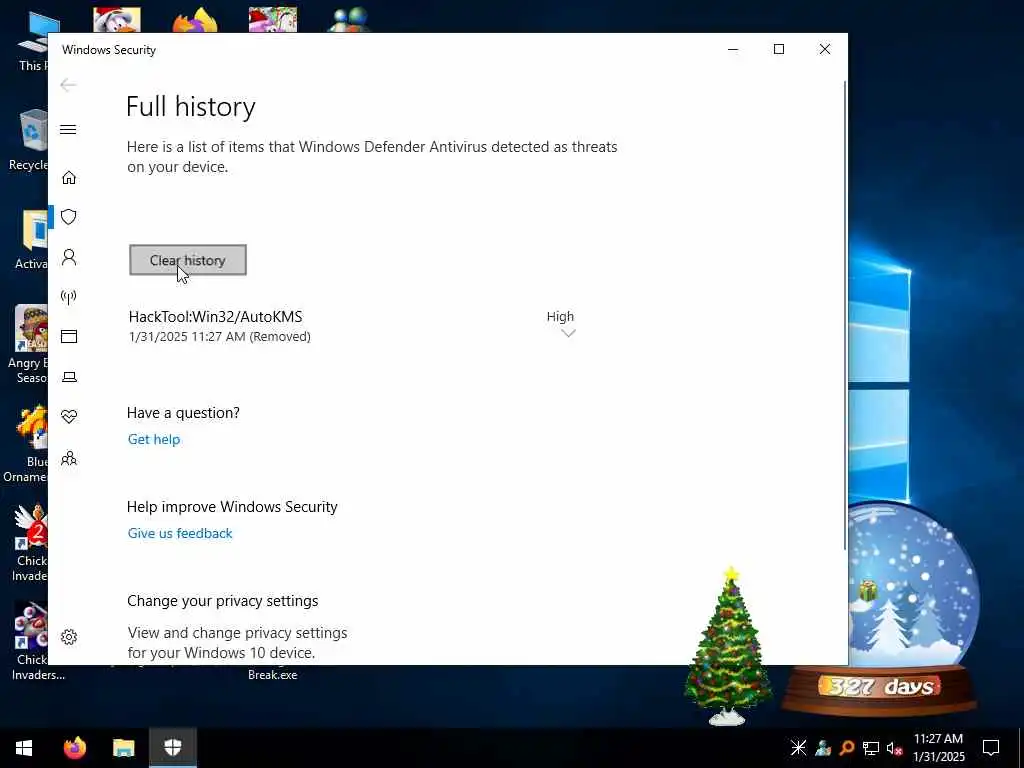The image size is (1024, 768).
Task: Click the muted volume tray icon
Action: coord(895,748)
